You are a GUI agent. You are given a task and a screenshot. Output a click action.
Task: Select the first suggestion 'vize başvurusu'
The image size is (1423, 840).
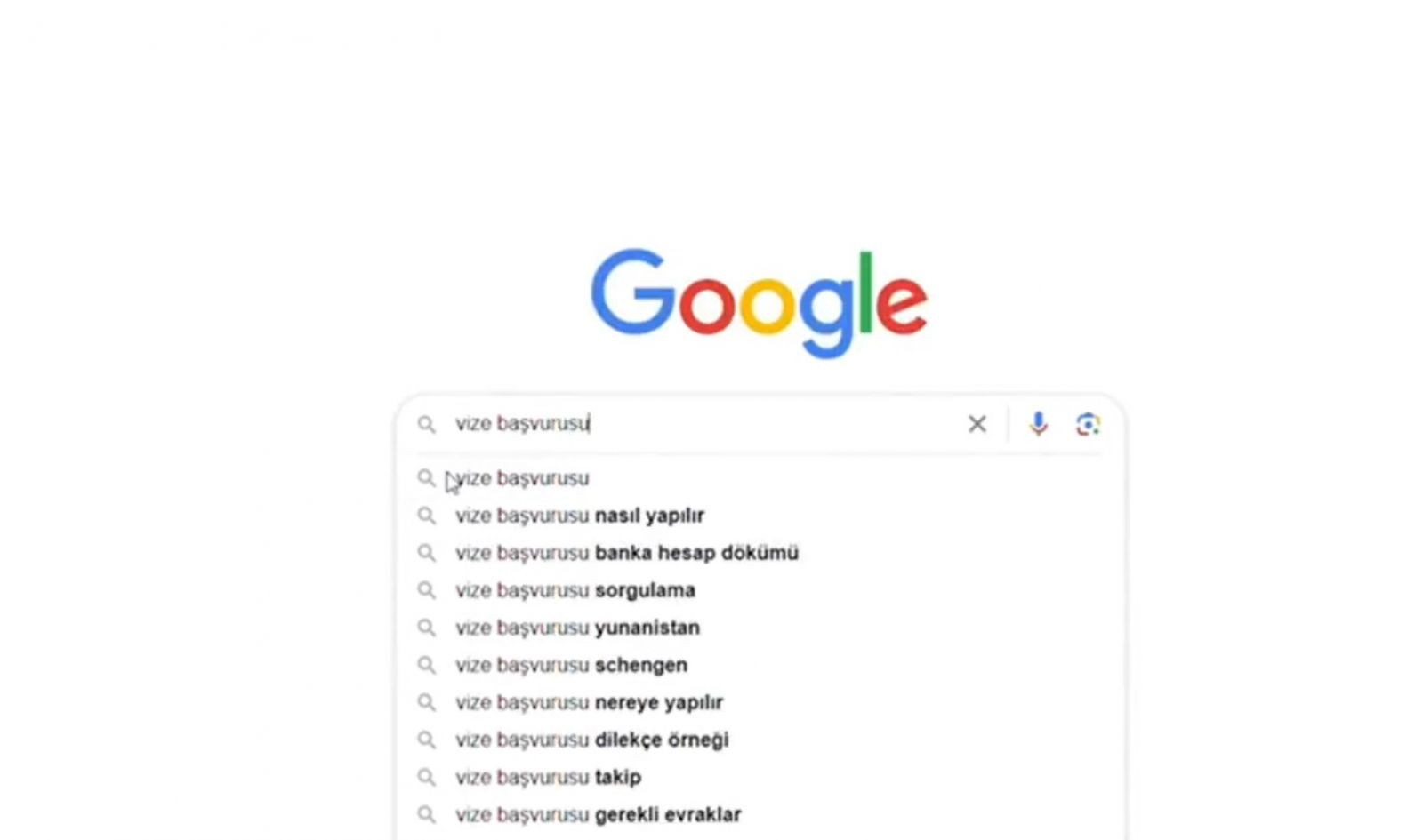point(760,478)
